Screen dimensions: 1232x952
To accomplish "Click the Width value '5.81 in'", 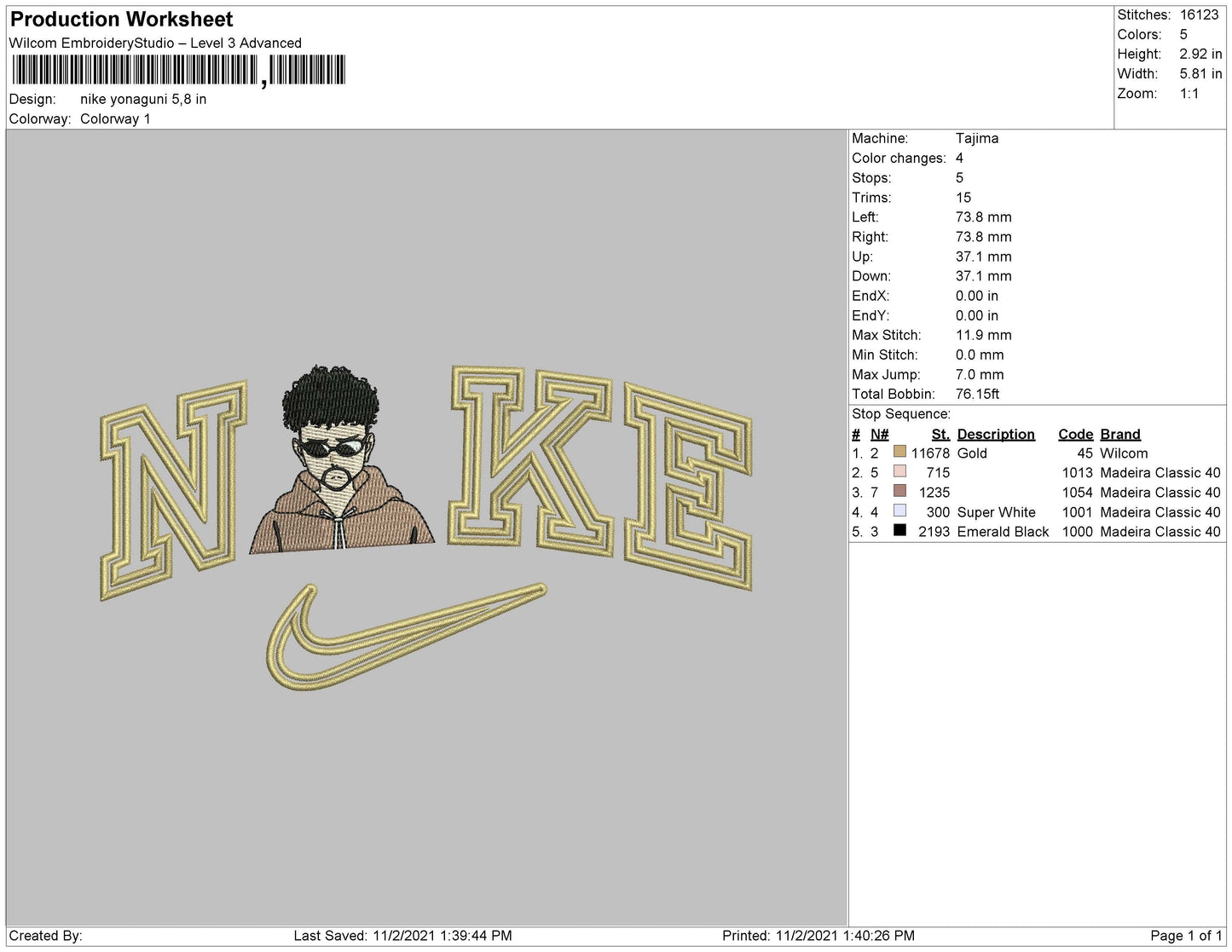I will tap(1201, 74).
